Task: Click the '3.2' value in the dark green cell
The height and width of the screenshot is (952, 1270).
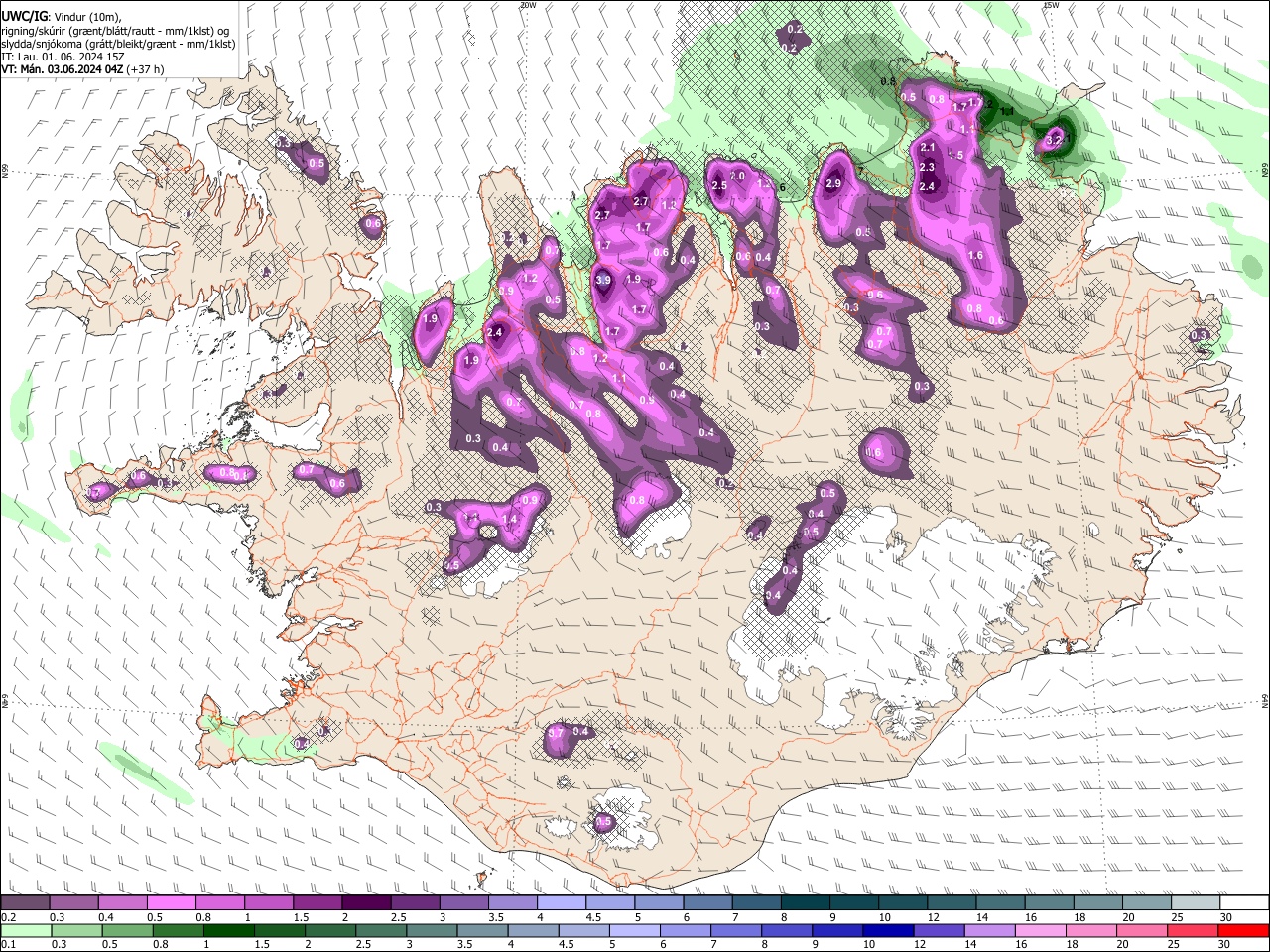Action: (1054, 141)
